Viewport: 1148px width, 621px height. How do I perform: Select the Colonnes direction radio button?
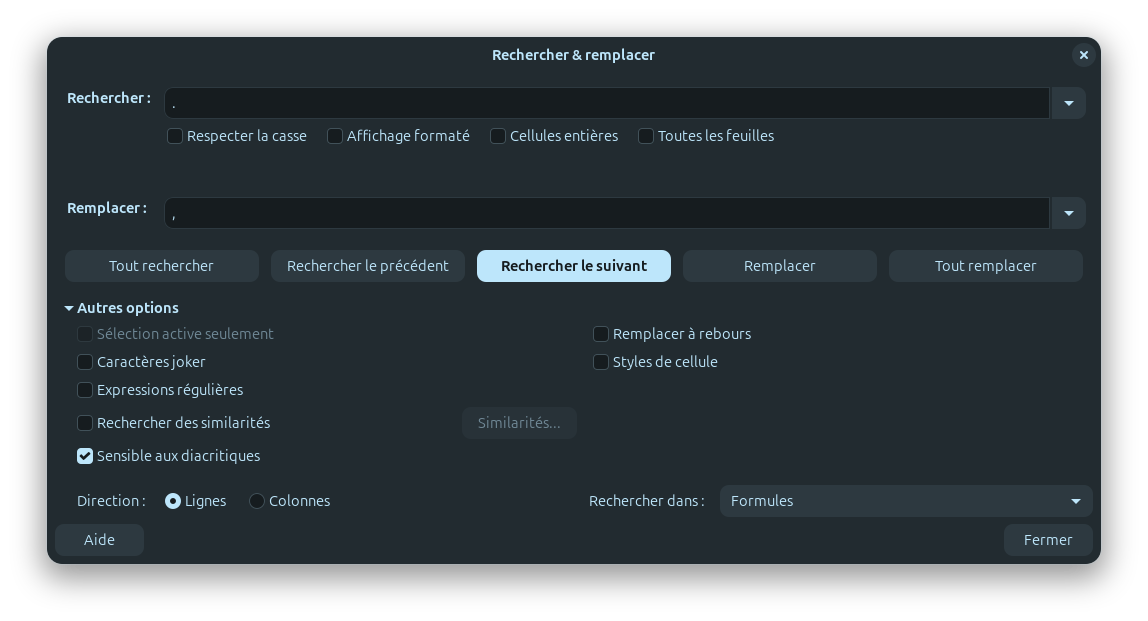click(x=257, y=501)
